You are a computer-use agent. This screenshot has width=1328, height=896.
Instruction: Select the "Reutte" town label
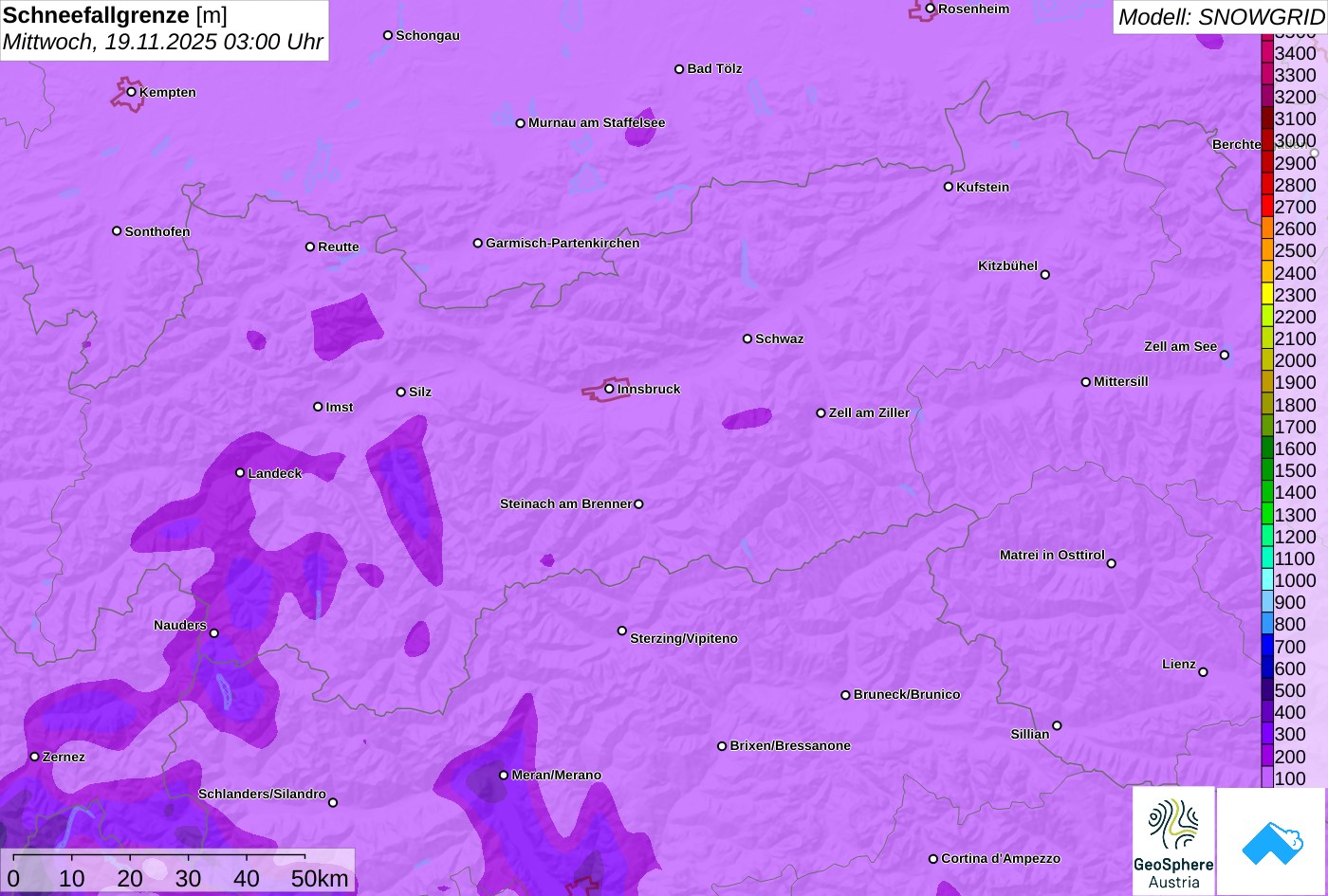339,247
